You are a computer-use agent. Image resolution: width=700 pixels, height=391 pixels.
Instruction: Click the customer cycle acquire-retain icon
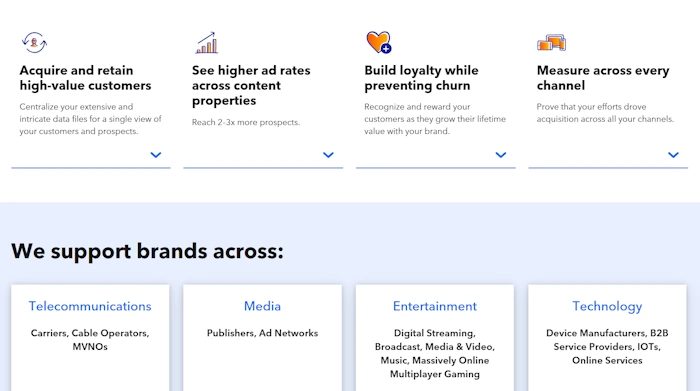(34, 42)
